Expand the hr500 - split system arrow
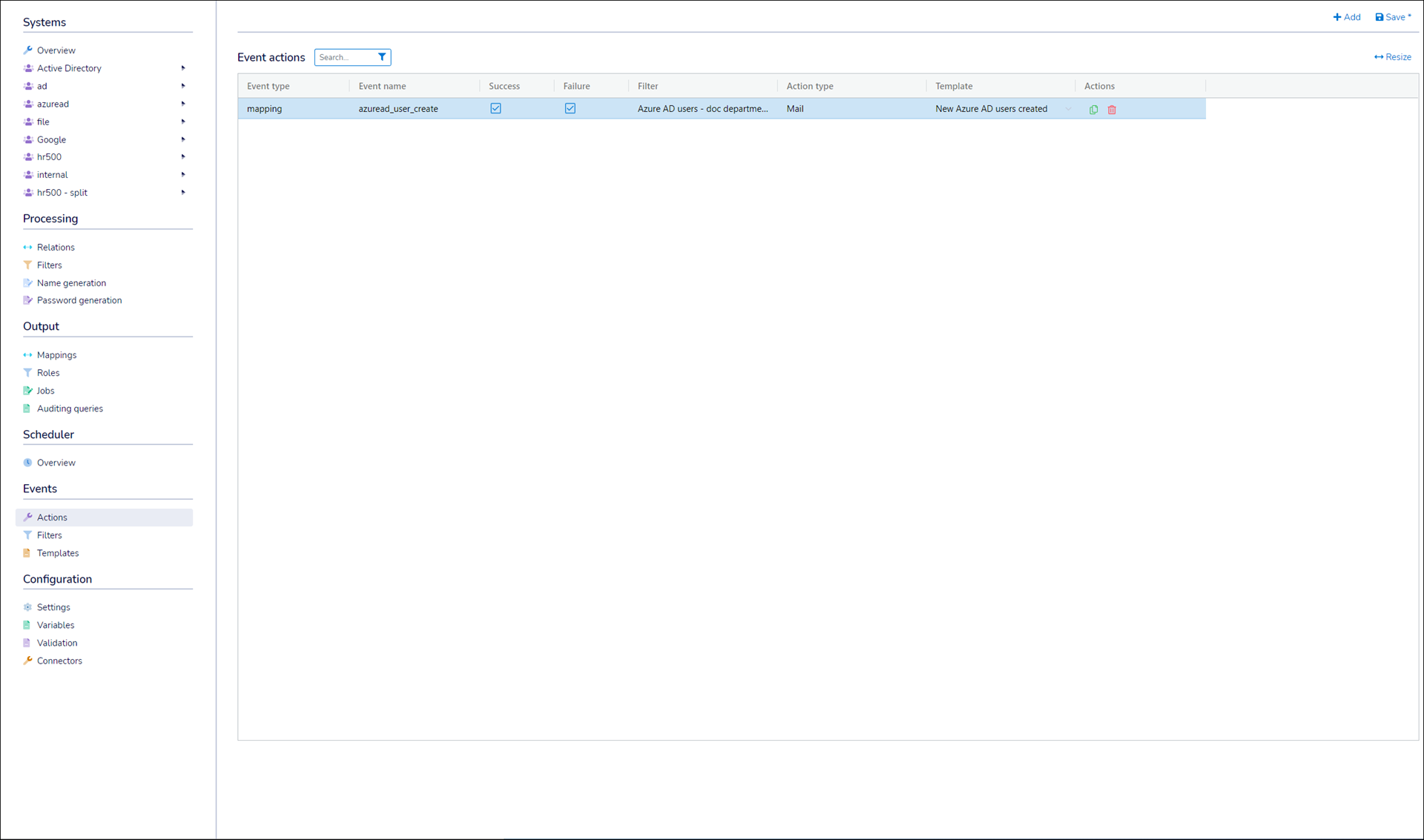 tap(183, 193)
